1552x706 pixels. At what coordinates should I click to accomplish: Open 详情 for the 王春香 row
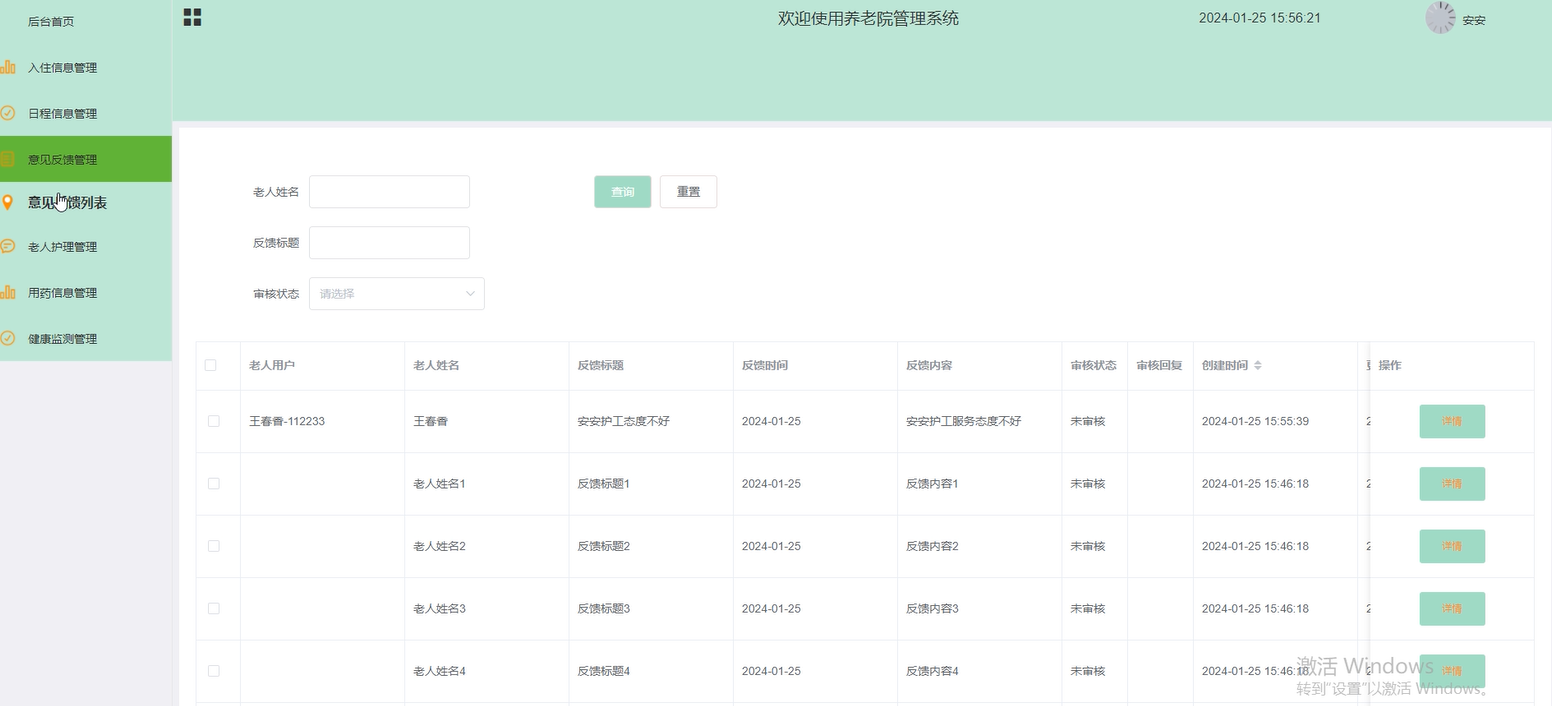[1452, 421]
